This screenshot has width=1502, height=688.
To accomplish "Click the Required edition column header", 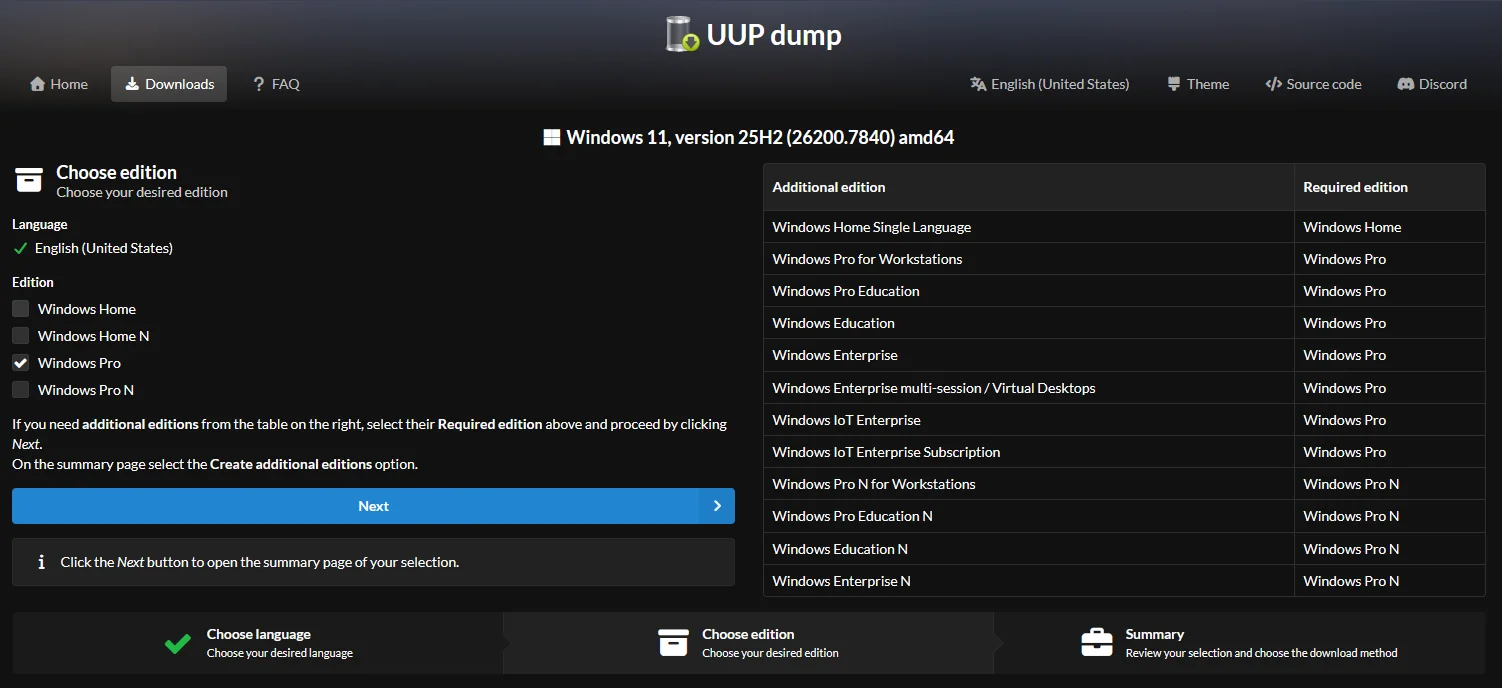I will coord(1389,187).
